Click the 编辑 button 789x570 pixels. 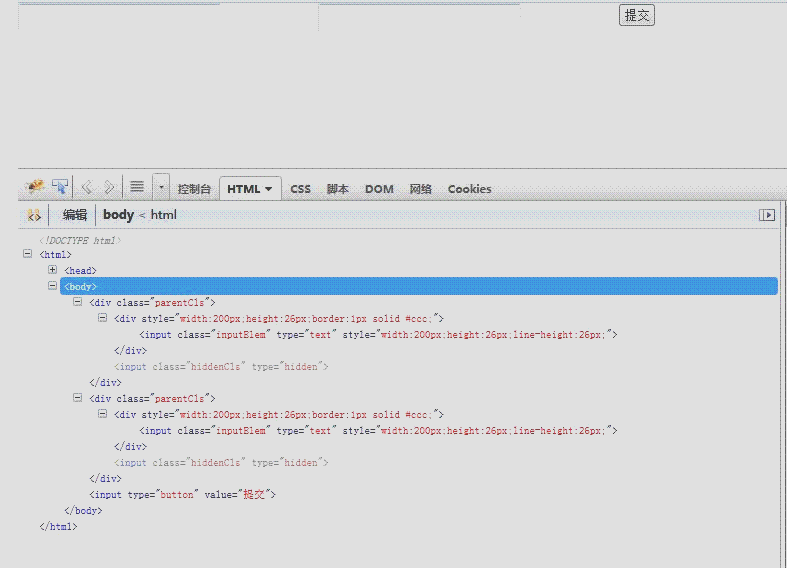pyautogui.click(x=75, y=215)
